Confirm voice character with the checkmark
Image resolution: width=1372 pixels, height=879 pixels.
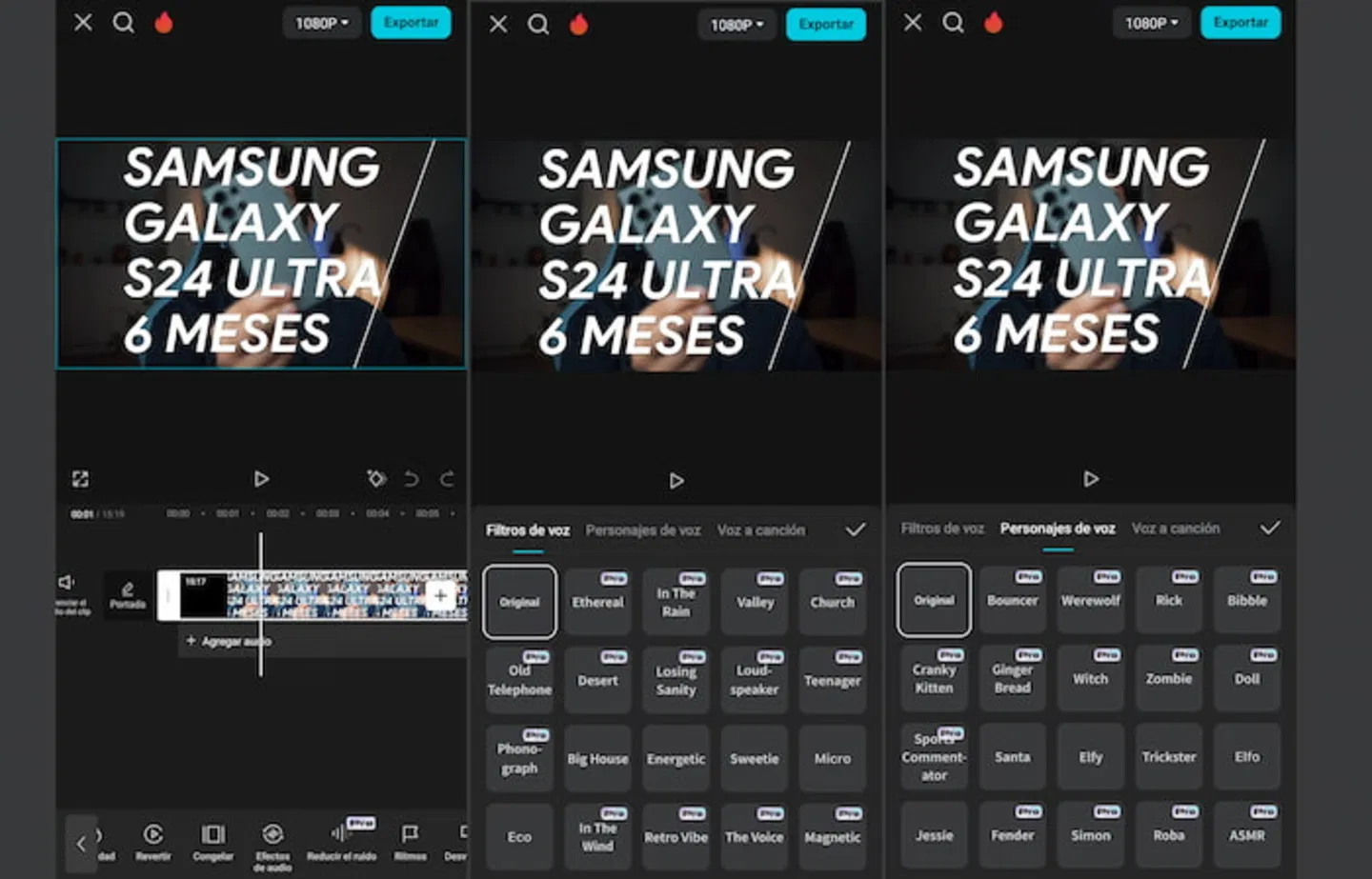[x=1270, y=528]
